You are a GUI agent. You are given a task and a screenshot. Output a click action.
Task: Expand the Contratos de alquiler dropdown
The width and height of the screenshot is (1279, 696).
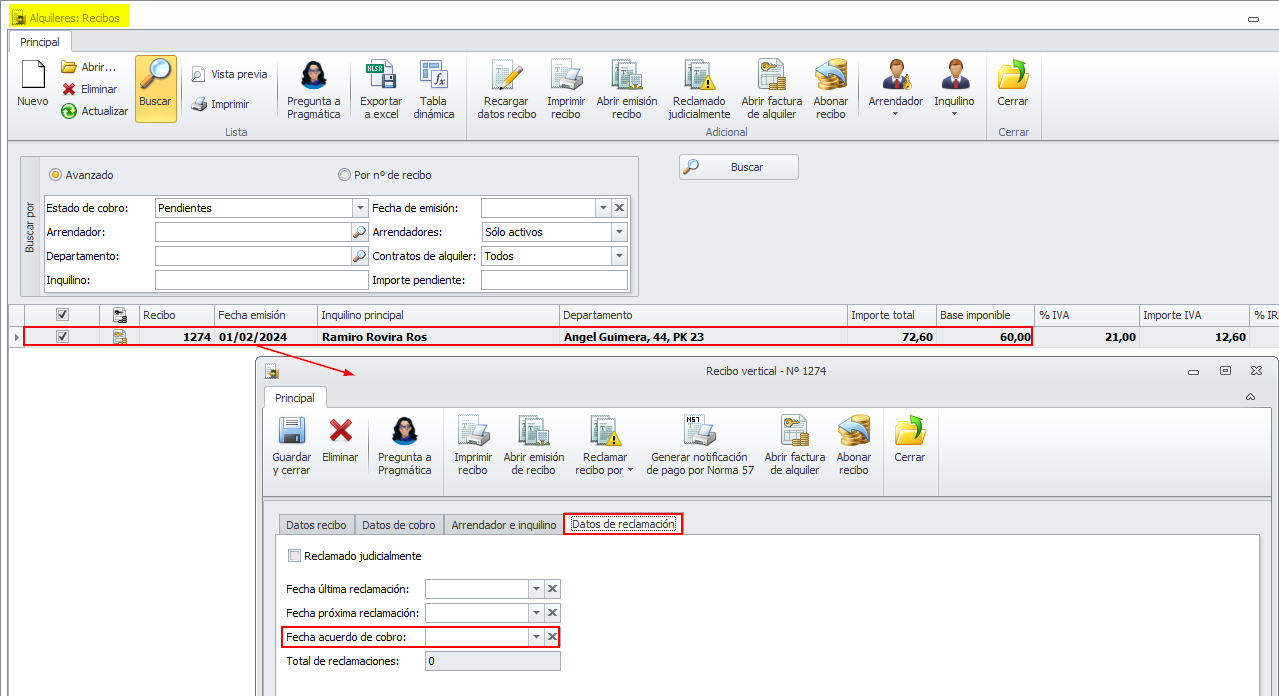click(x=619, y=256)
